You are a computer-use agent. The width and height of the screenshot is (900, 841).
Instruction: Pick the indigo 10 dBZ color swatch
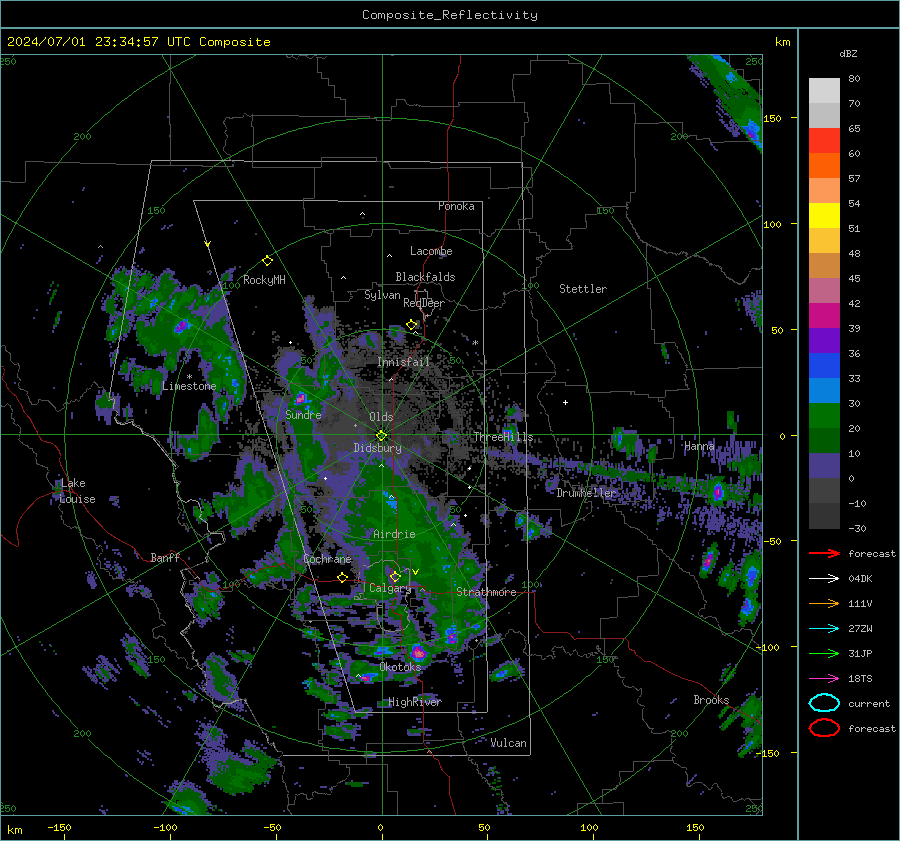click(824, 466)
